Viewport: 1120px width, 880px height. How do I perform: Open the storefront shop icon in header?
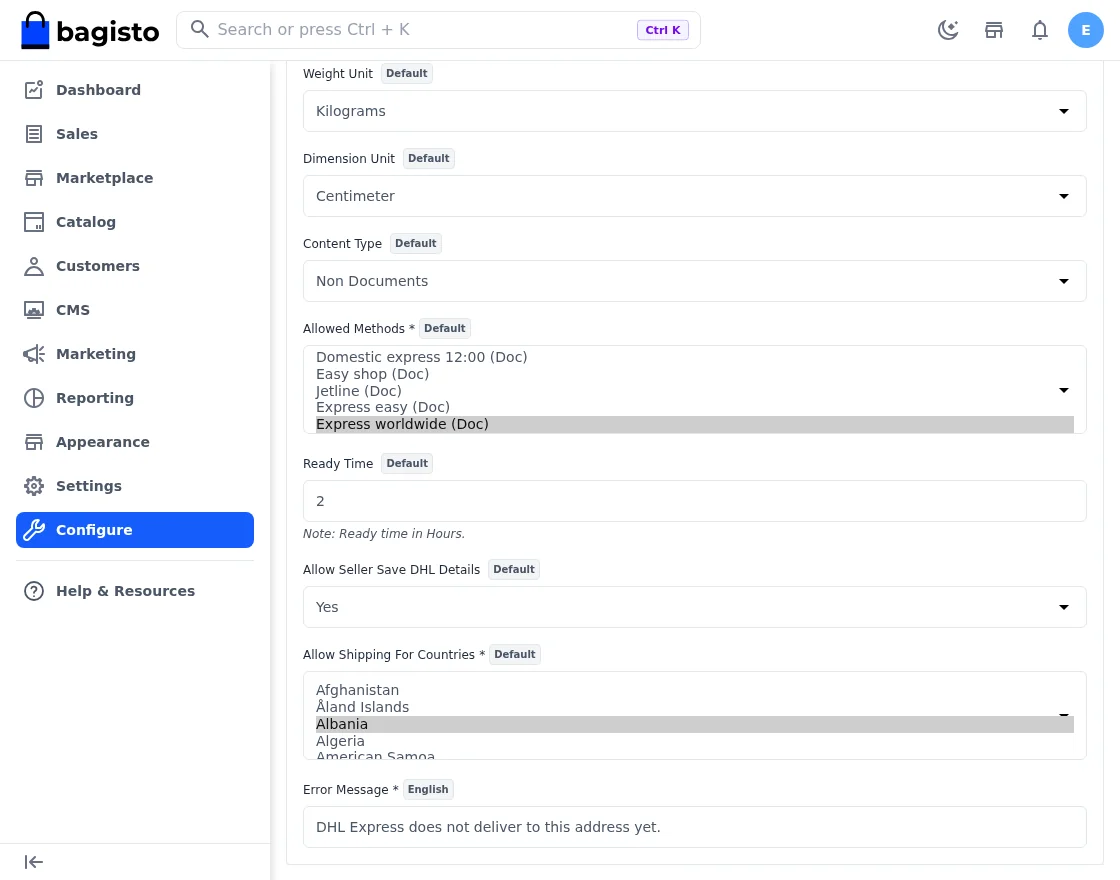994,30
